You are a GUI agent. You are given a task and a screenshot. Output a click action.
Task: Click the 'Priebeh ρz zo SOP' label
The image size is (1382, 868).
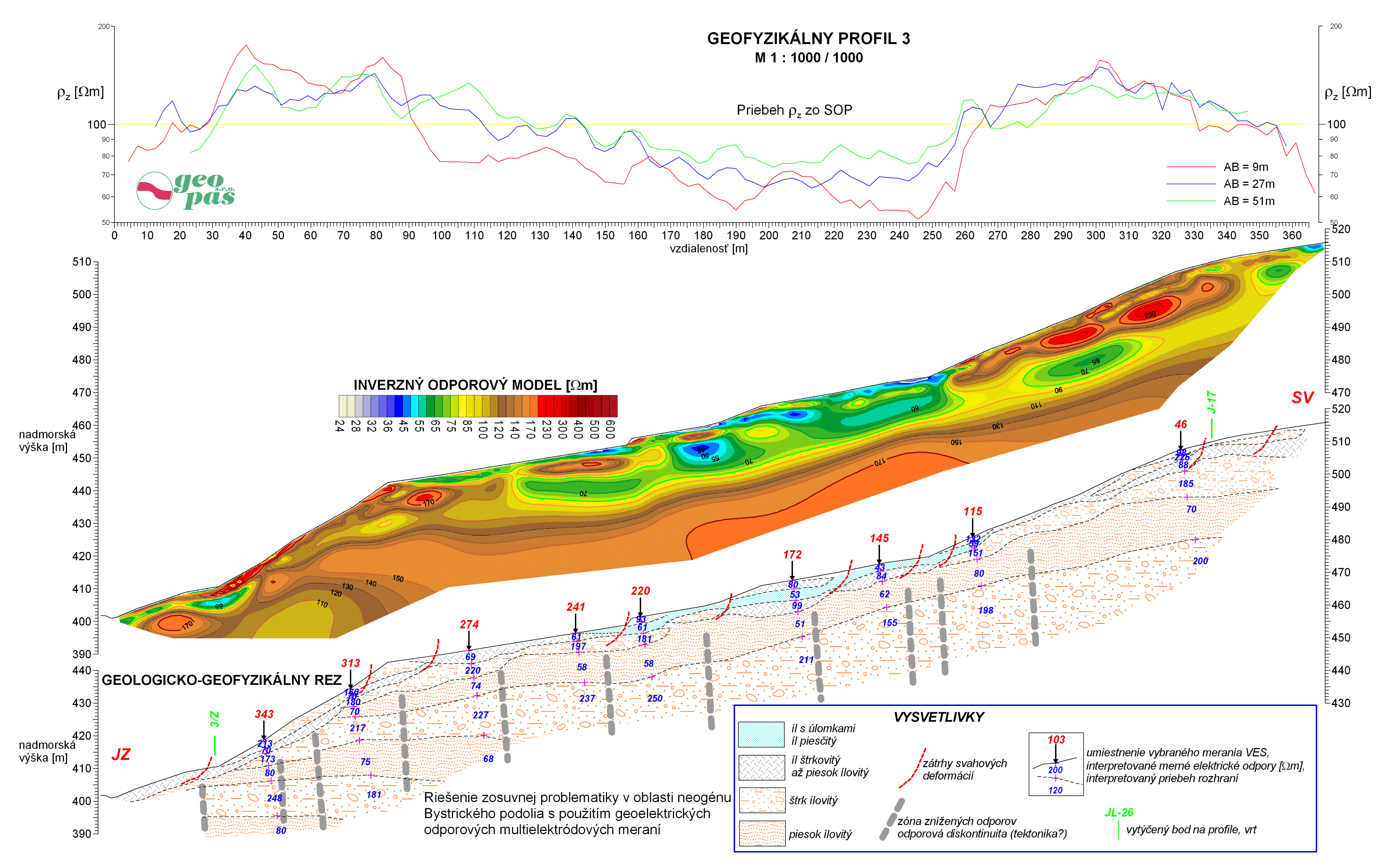click(x=794, y=110)
